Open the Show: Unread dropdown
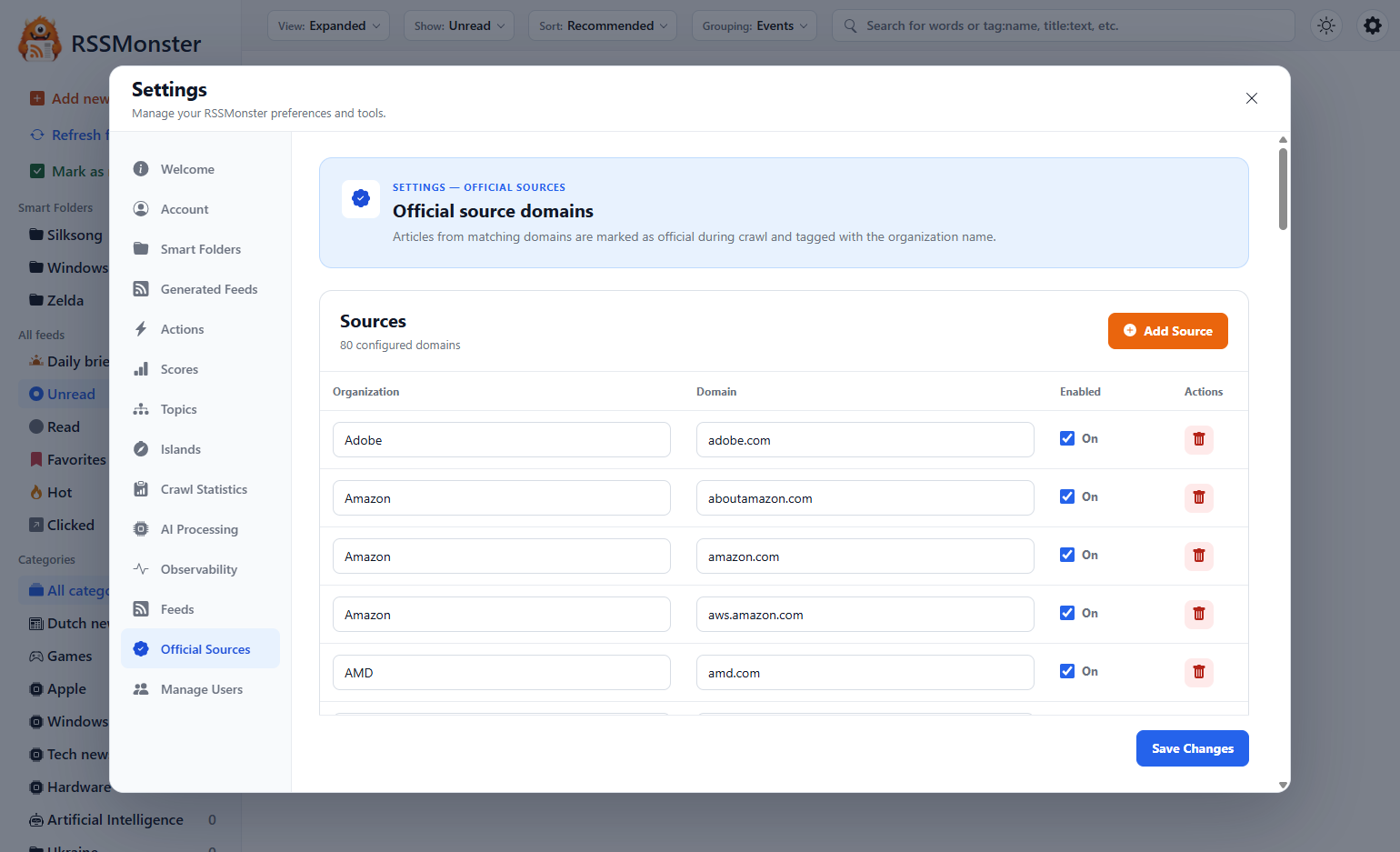Viewport: 1400px width, 852px height. point(459,25)
